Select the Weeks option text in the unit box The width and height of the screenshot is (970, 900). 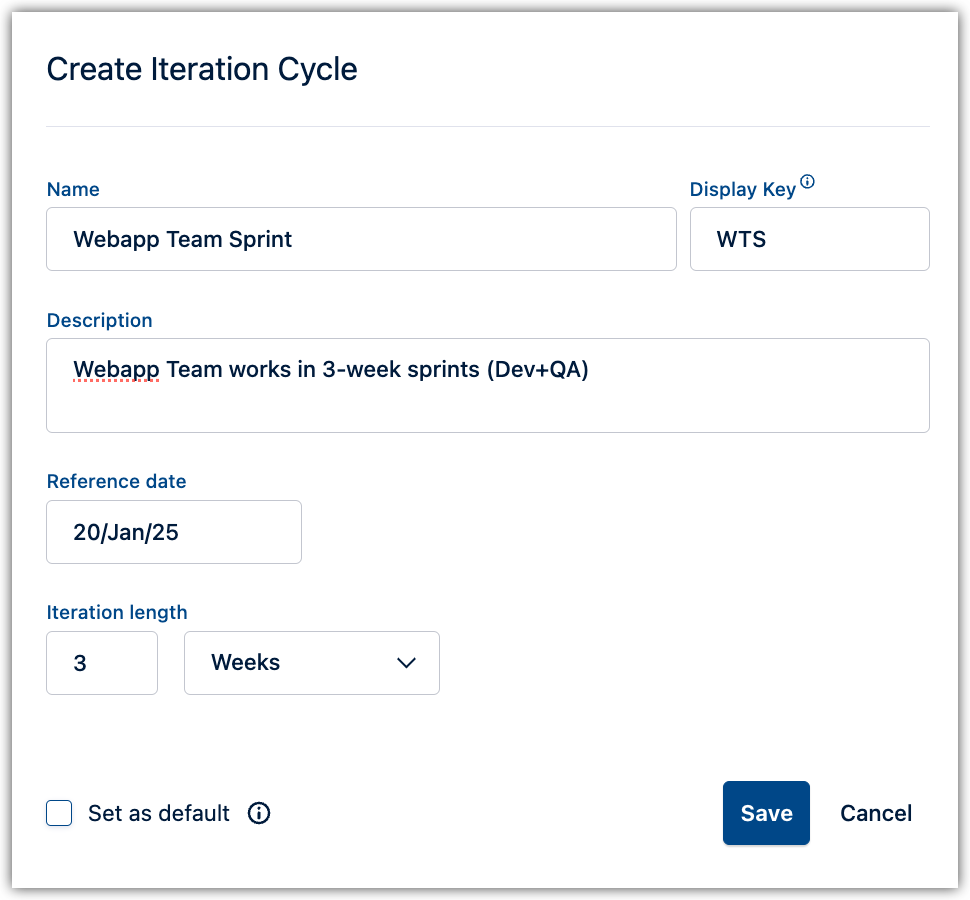pos(245,663)
